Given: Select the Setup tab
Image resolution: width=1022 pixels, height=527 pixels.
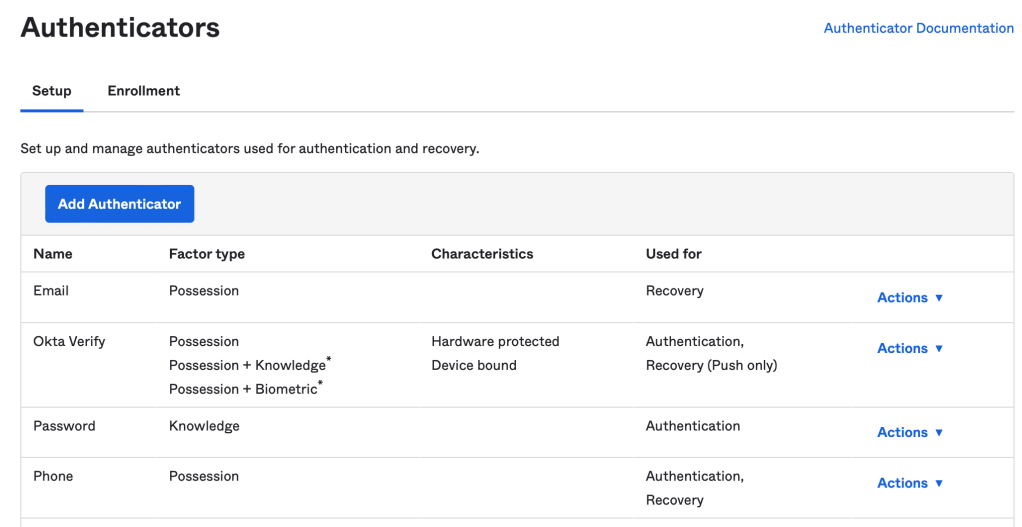Looking at the screenshot, I should click(51, 91).
